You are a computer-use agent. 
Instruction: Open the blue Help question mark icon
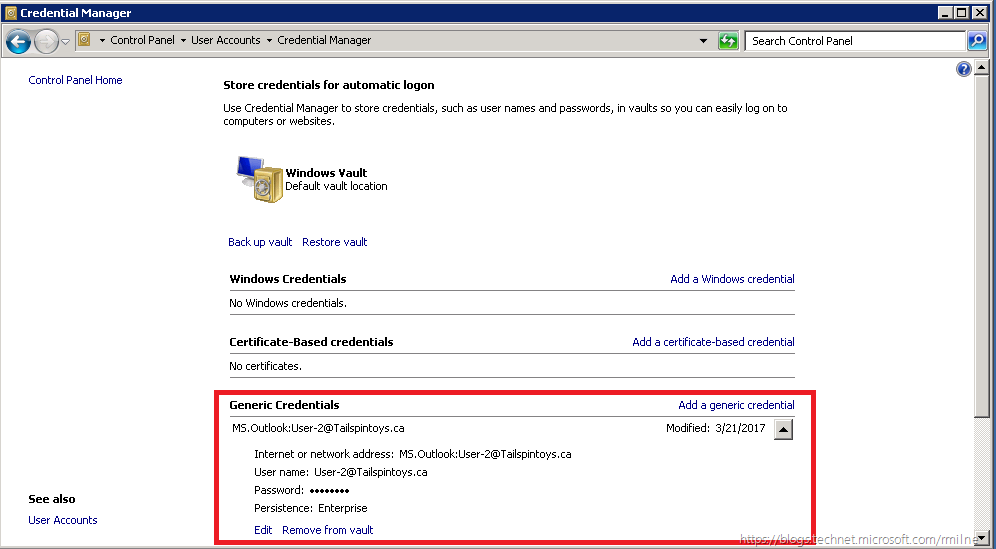[x=964, y=69]
